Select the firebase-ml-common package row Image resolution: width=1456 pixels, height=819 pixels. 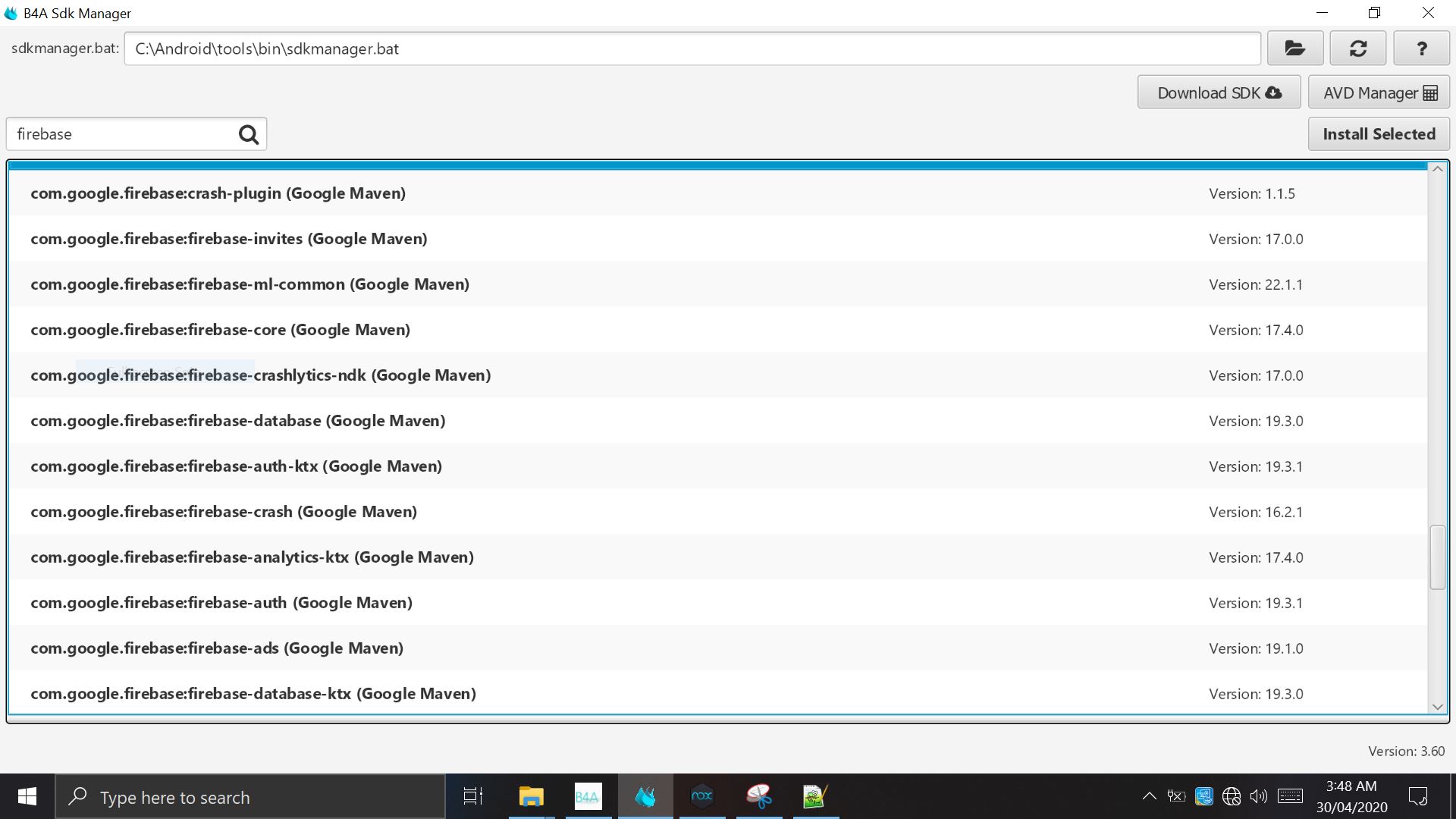point(717,284)
